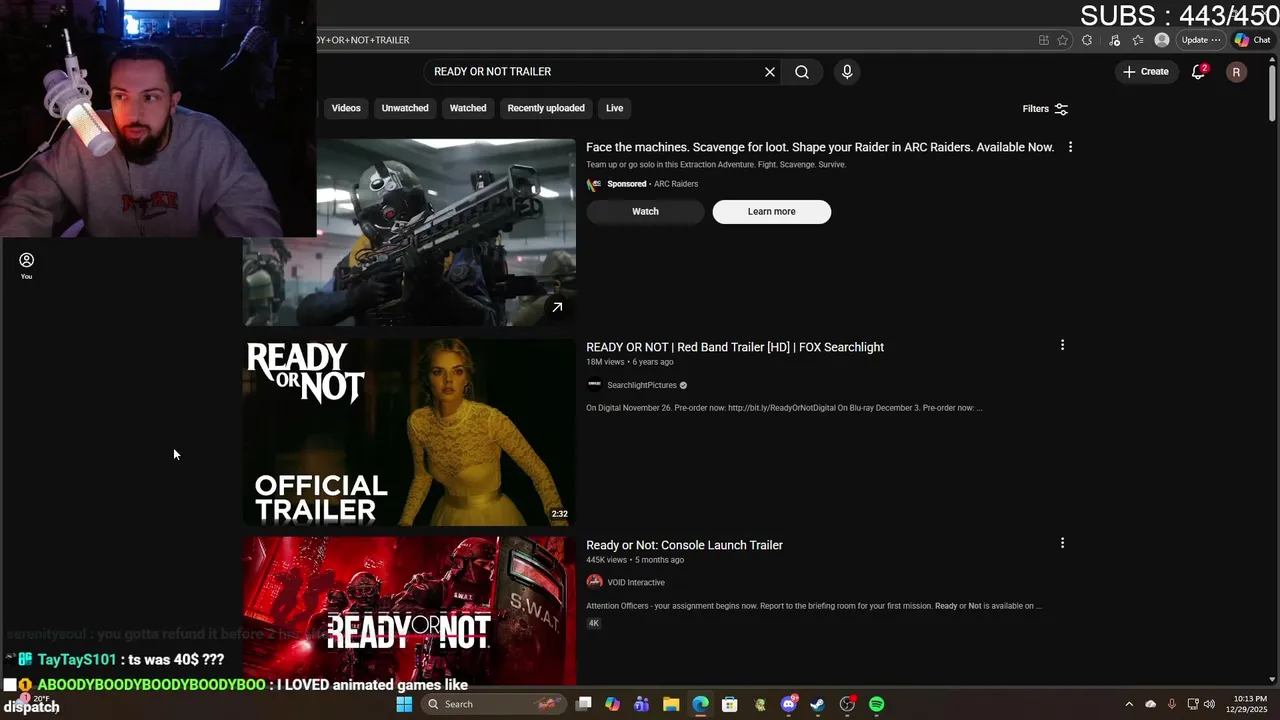This screenshot has width=1280, height=720.
Task: Switch to Microsoft Edge on taskbar
Action: (700, 704)
